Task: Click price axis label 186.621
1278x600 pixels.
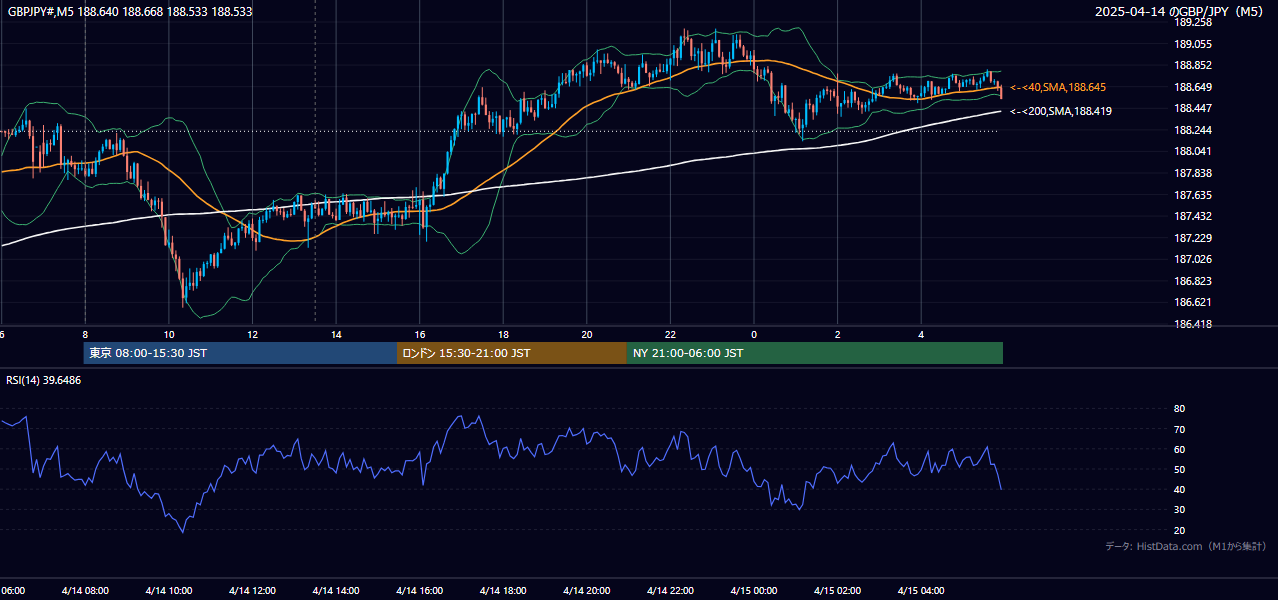Action: 1193,302
